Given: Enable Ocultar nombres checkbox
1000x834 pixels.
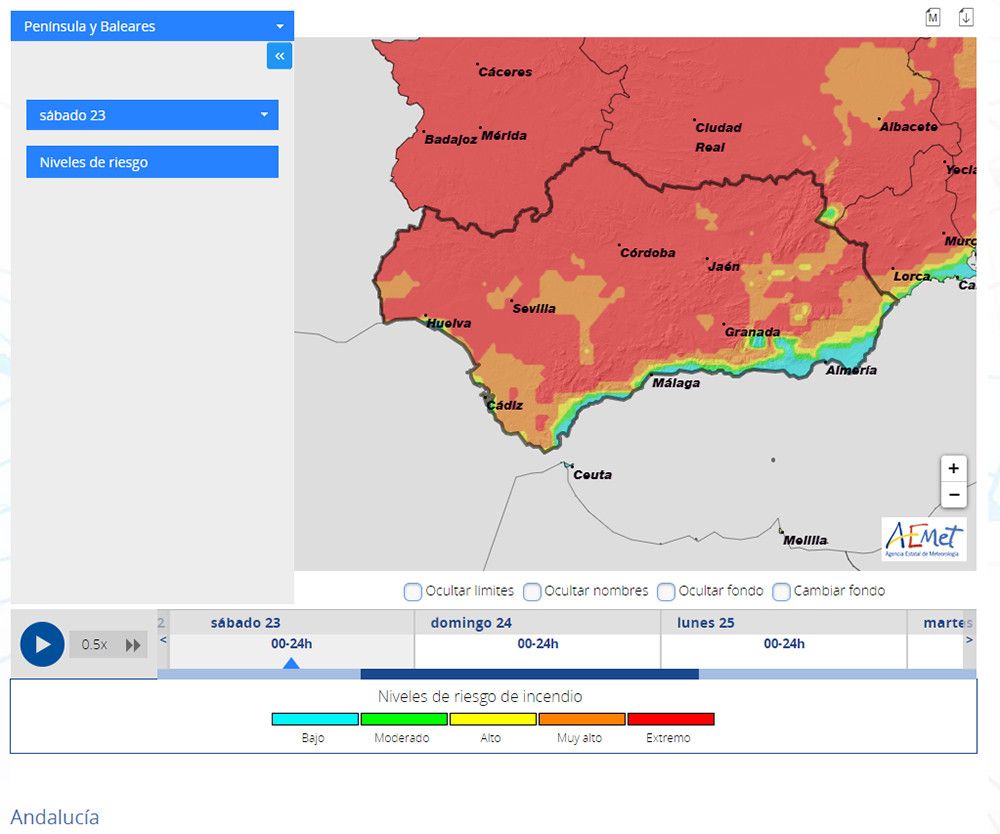Looking at the screenshot, I should click(x=532, y=592).
